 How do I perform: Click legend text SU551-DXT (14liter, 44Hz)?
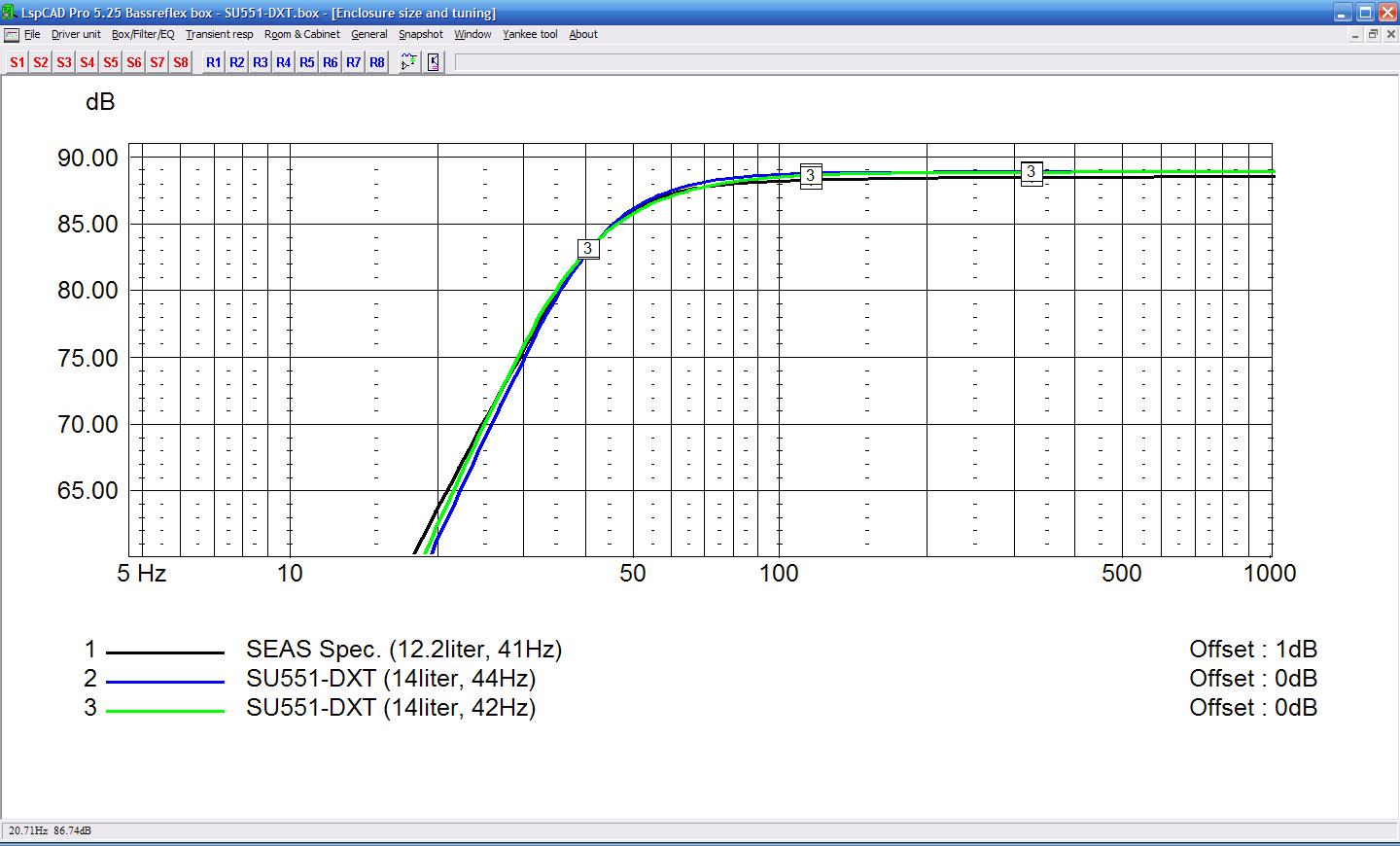(391, 679)
